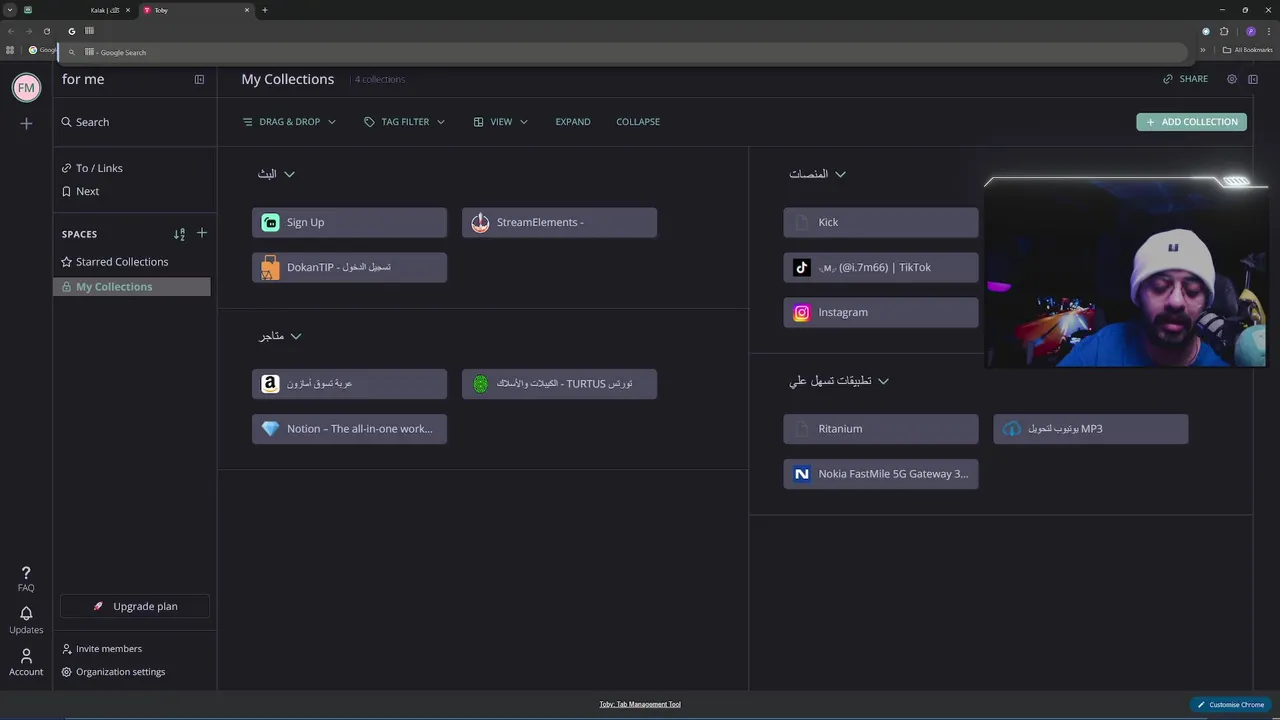Screen dimensions: 1280x720
Task: Click the TURTUS green logo icon
Action: coord(480,383)
